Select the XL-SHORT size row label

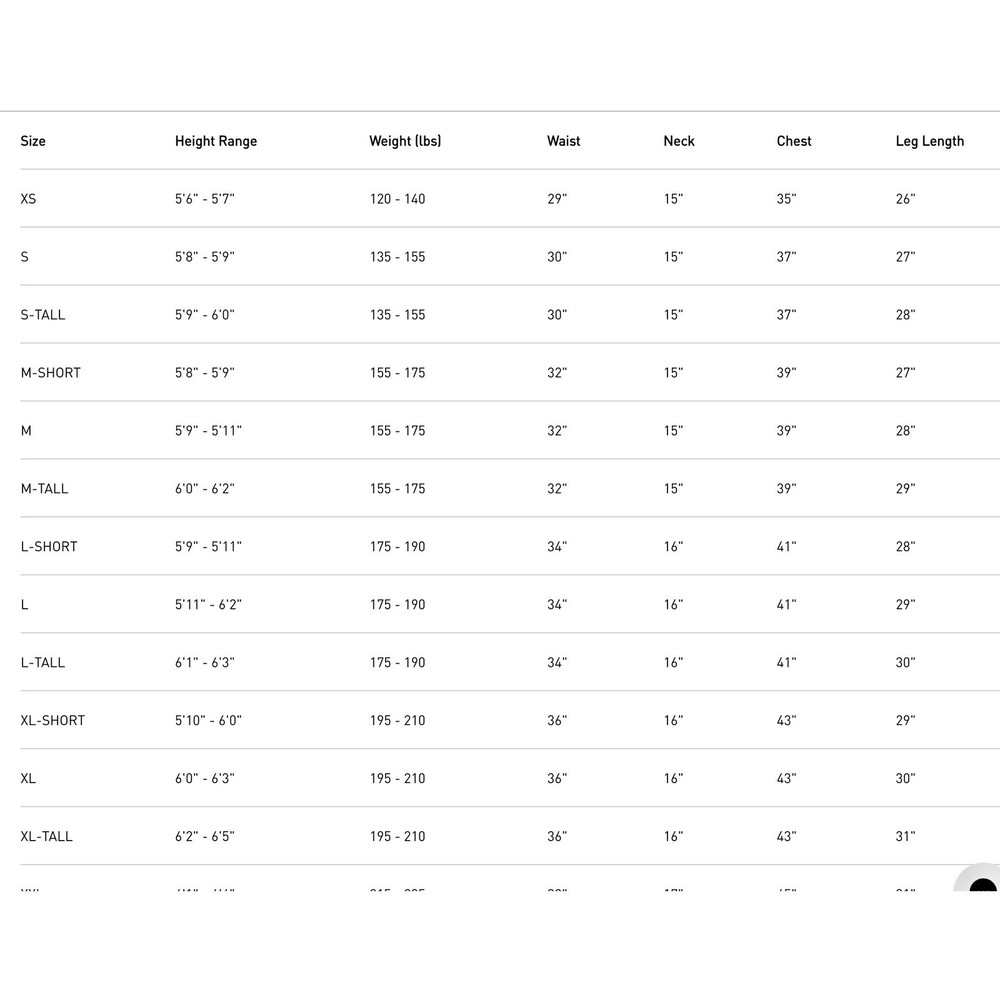click(x=52, y=721)
